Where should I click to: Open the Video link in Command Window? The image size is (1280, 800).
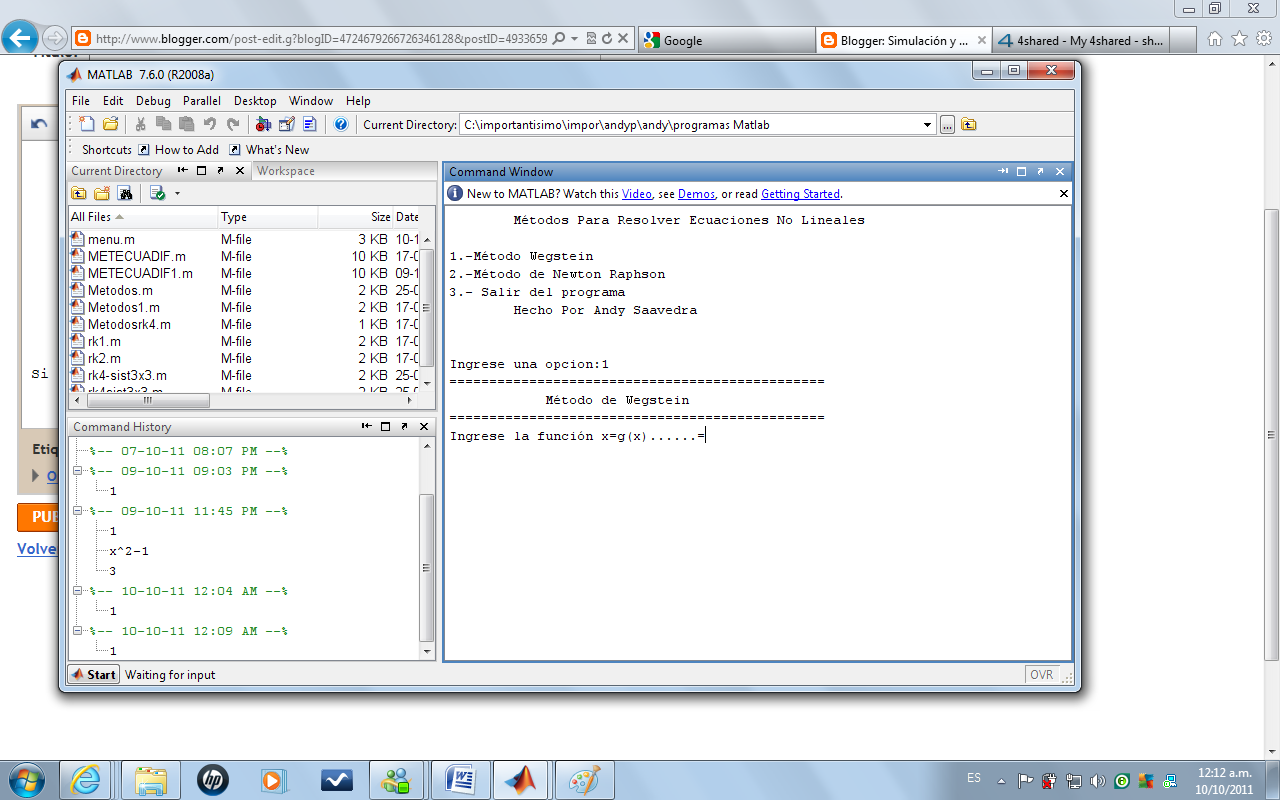[x=636, y=194]
